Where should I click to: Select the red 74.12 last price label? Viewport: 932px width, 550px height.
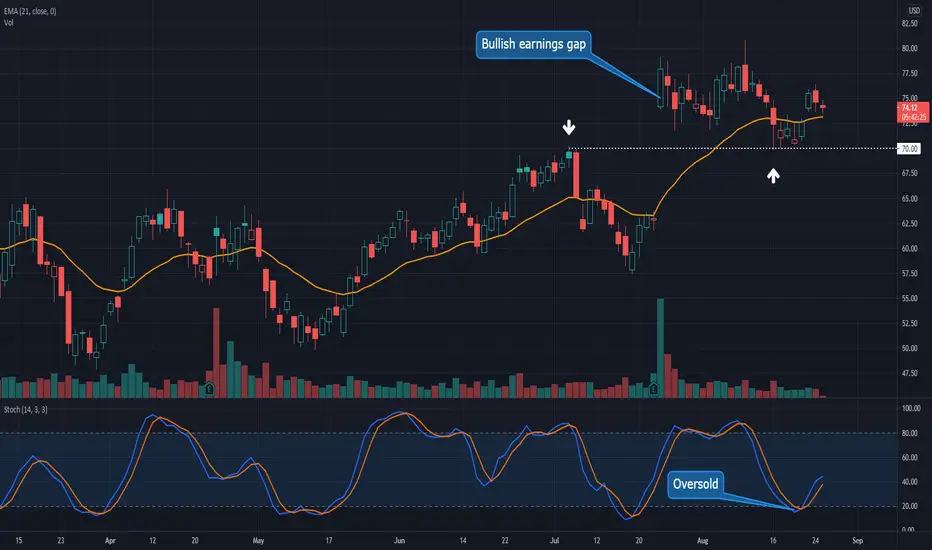point(912,108)
